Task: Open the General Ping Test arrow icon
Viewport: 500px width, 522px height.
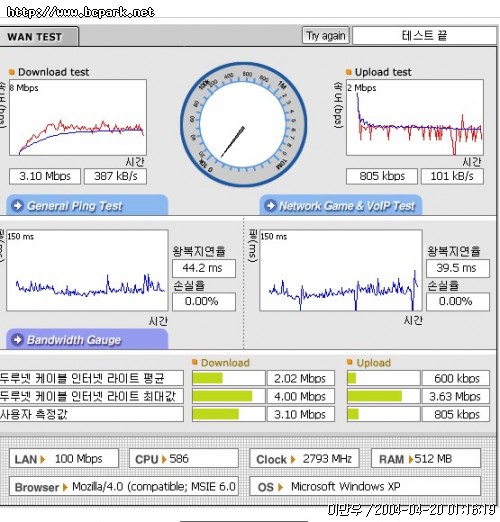Action: click(17, 206)
